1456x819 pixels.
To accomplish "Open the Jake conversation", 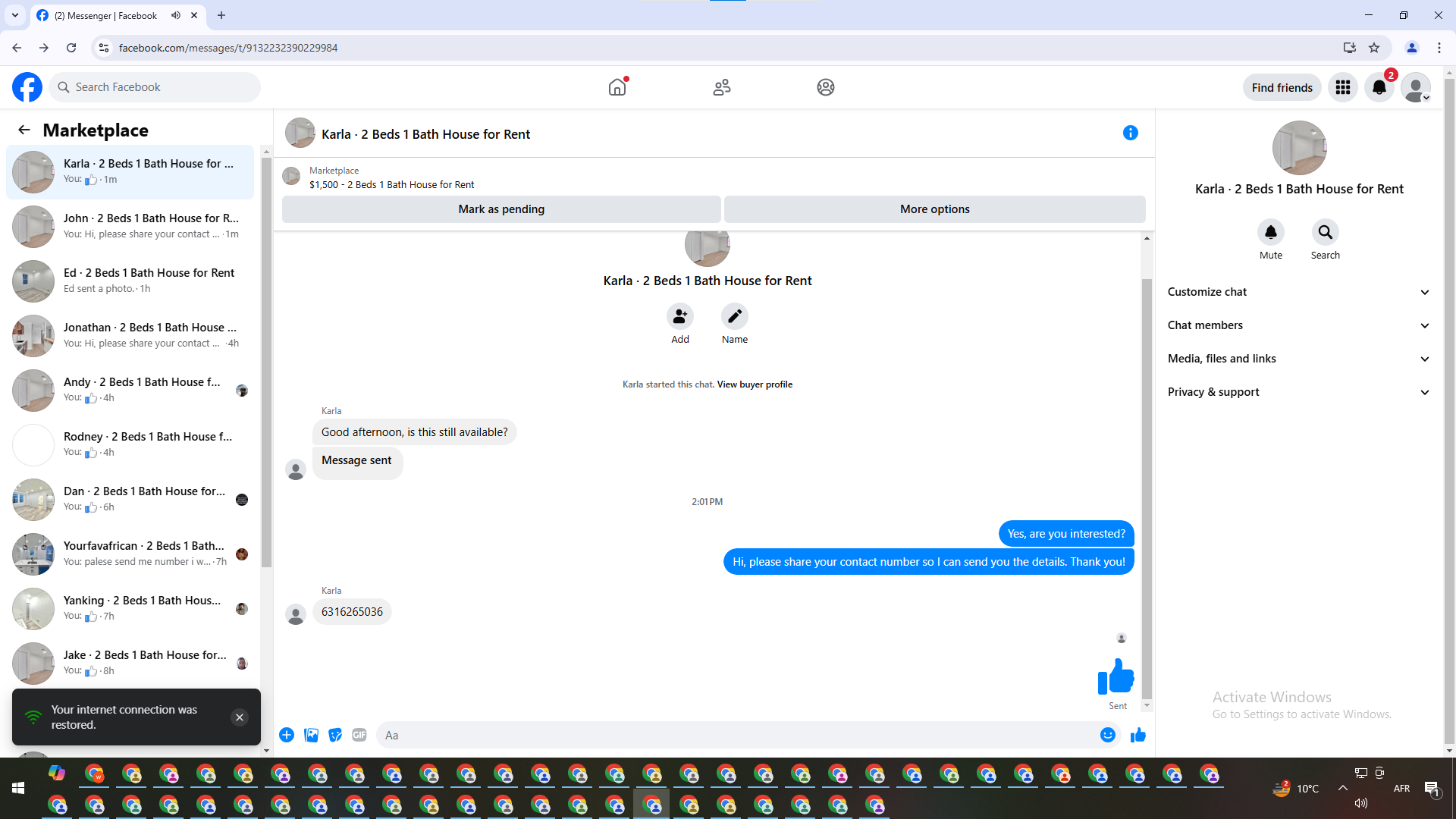I will [130, 663].
